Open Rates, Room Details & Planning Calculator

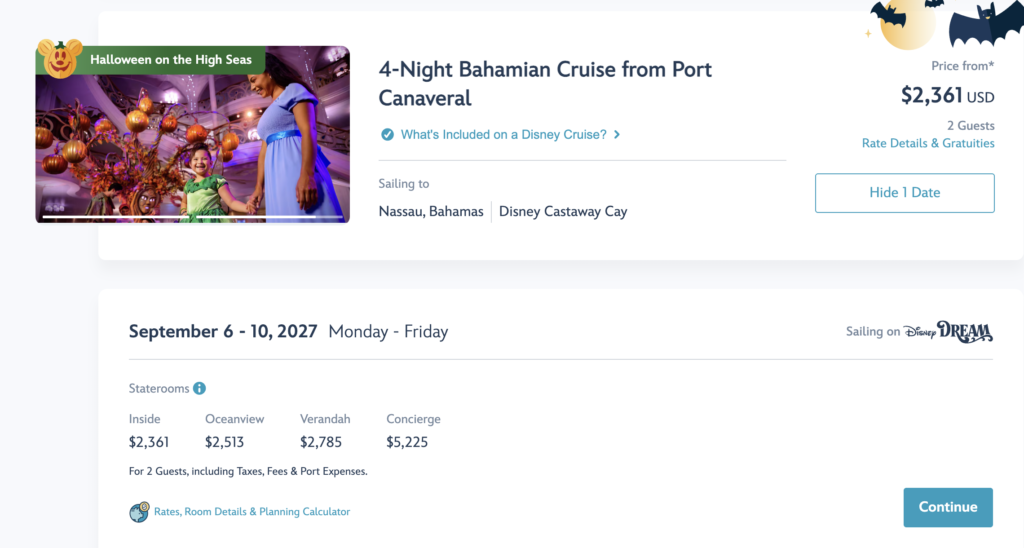click(252, 512)
